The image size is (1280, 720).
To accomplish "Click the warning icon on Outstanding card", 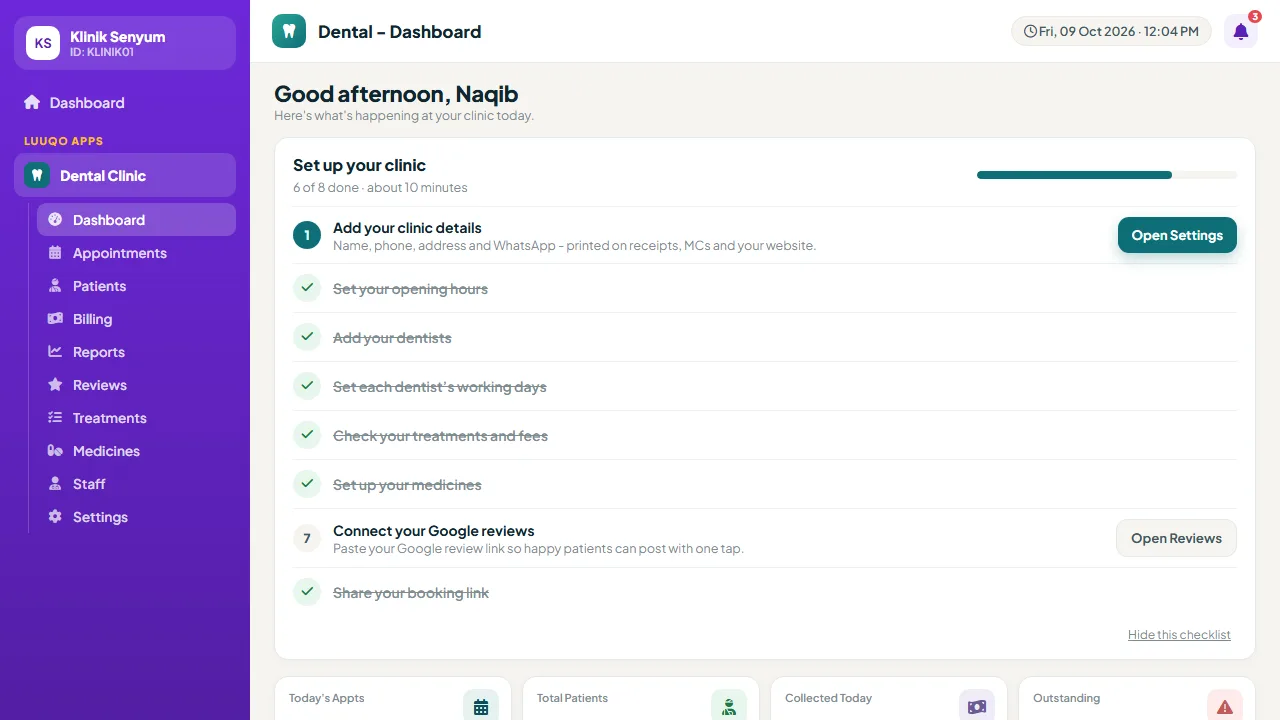I will point(1225,707).
